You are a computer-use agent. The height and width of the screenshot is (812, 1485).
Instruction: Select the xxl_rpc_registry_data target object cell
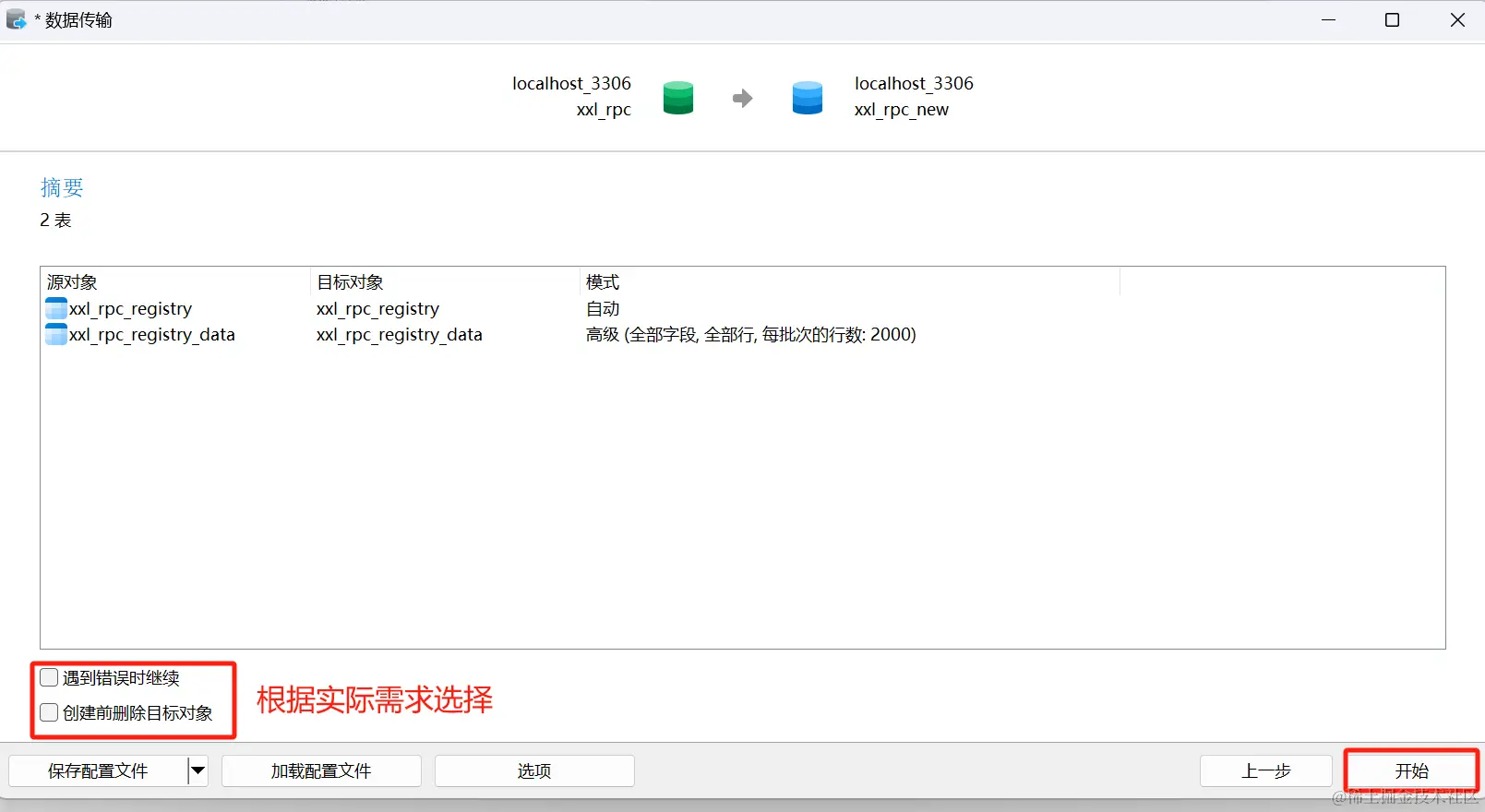tap(400, 334)
